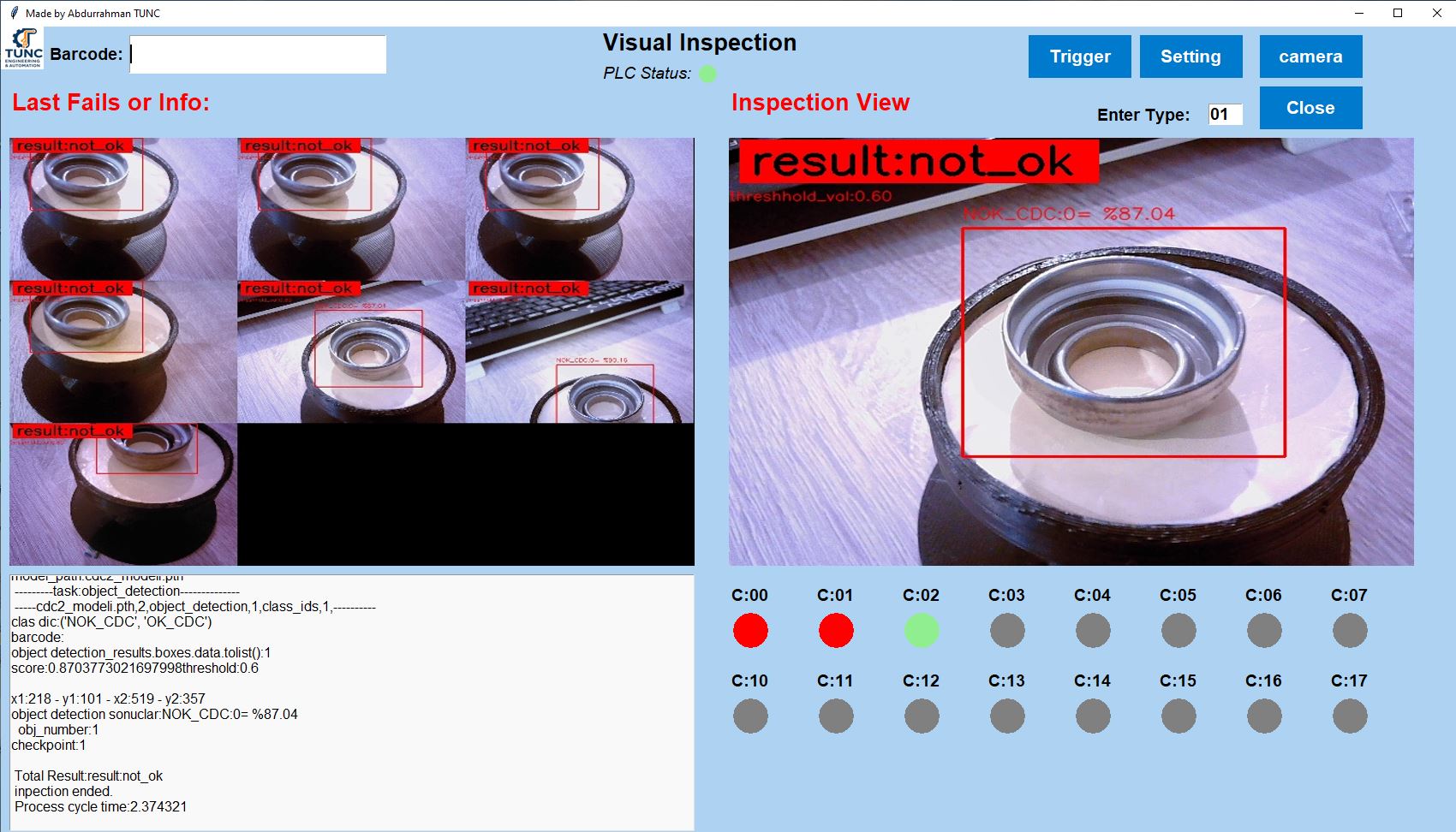Select the first failed inspection thumbnail
1456x832 pixels.
[123, 209]
